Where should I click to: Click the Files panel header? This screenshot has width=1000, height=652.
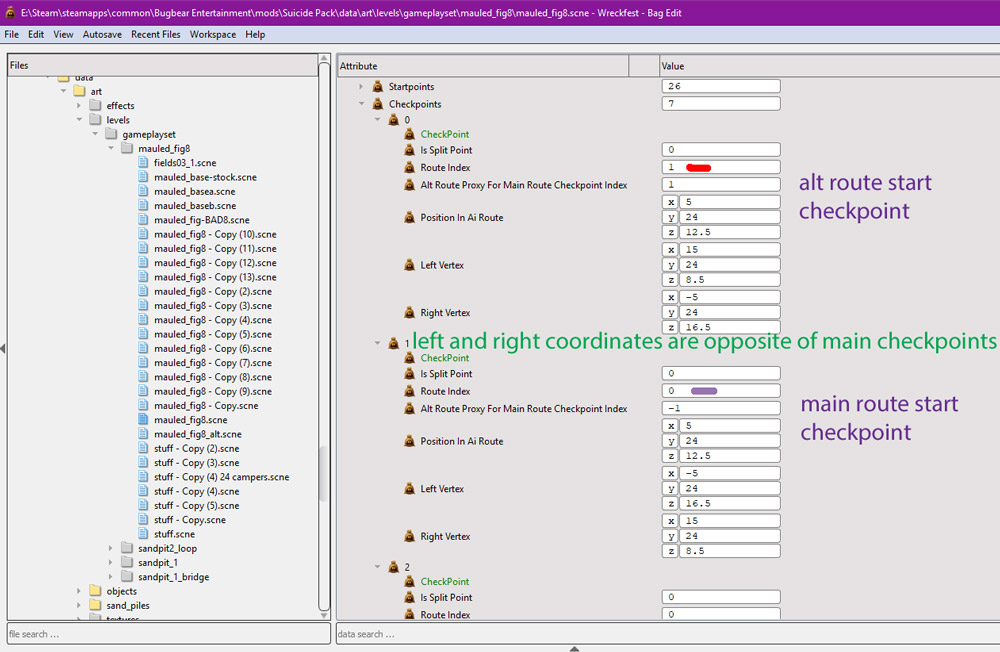(x=163, y=65)
